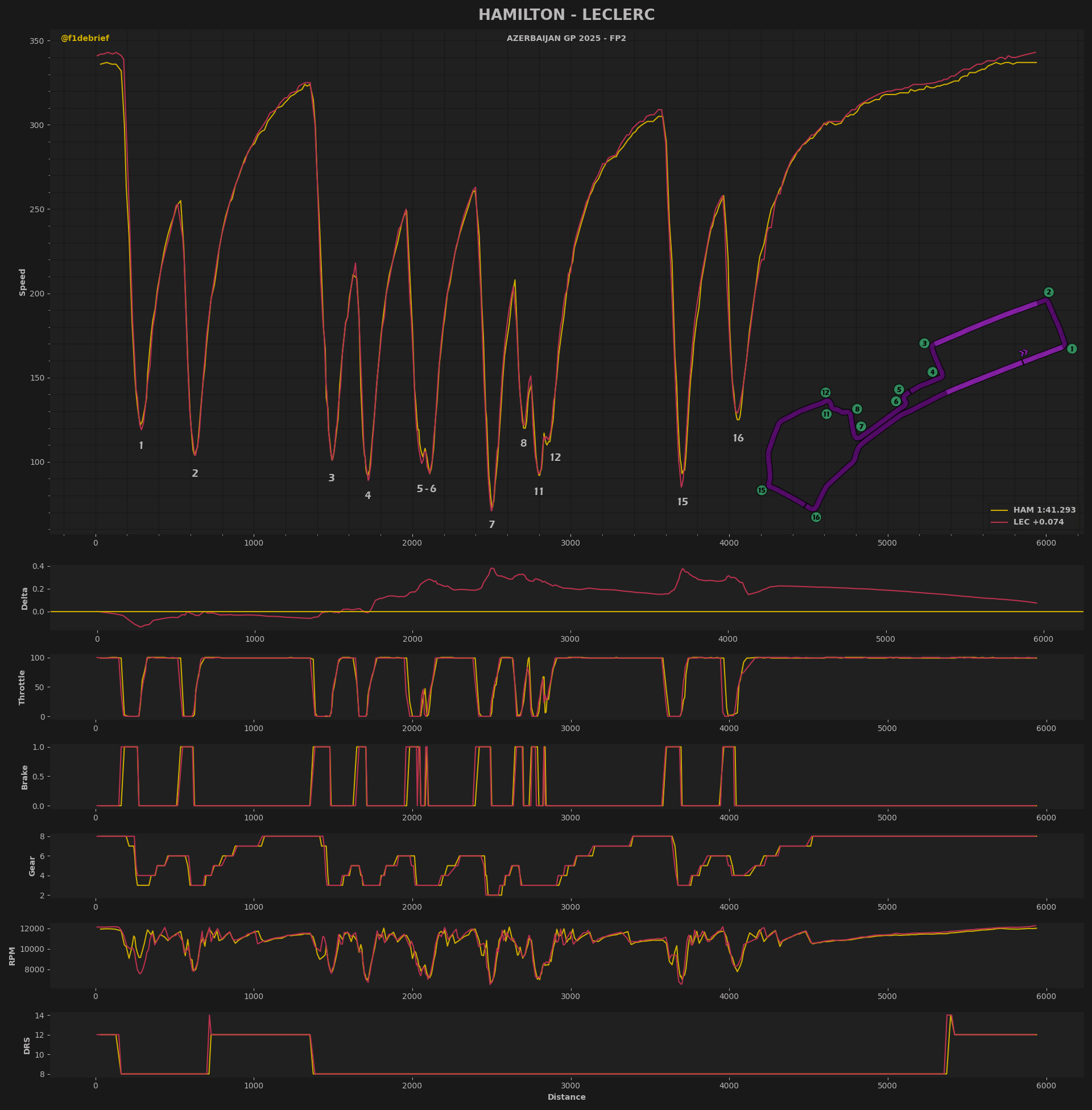Select the turn 8 marker on the circuit map
Viewport: 1092px width, 1110px height.
[x=857, y=409]
